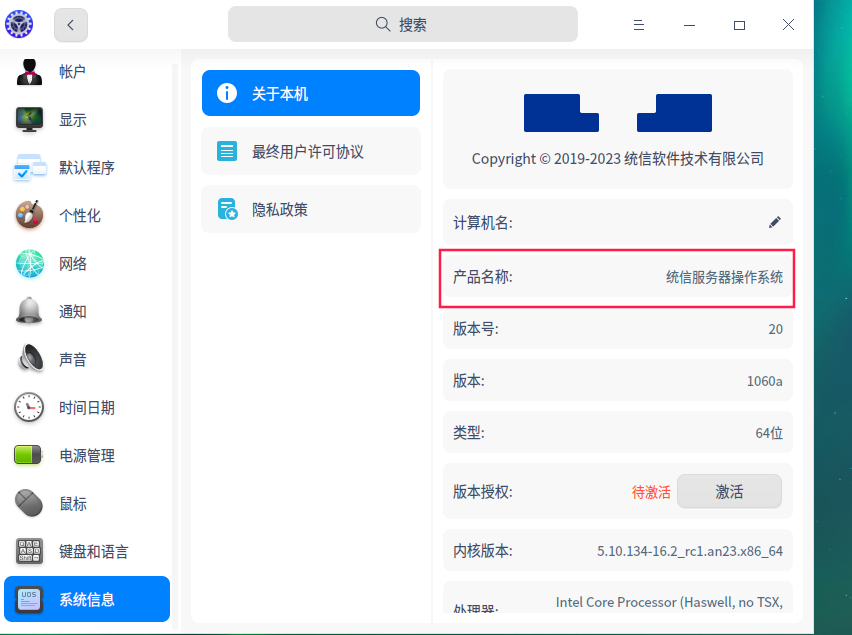
Task: Select the Default Programs (默认程序) icon
Action: click(29, 168)
